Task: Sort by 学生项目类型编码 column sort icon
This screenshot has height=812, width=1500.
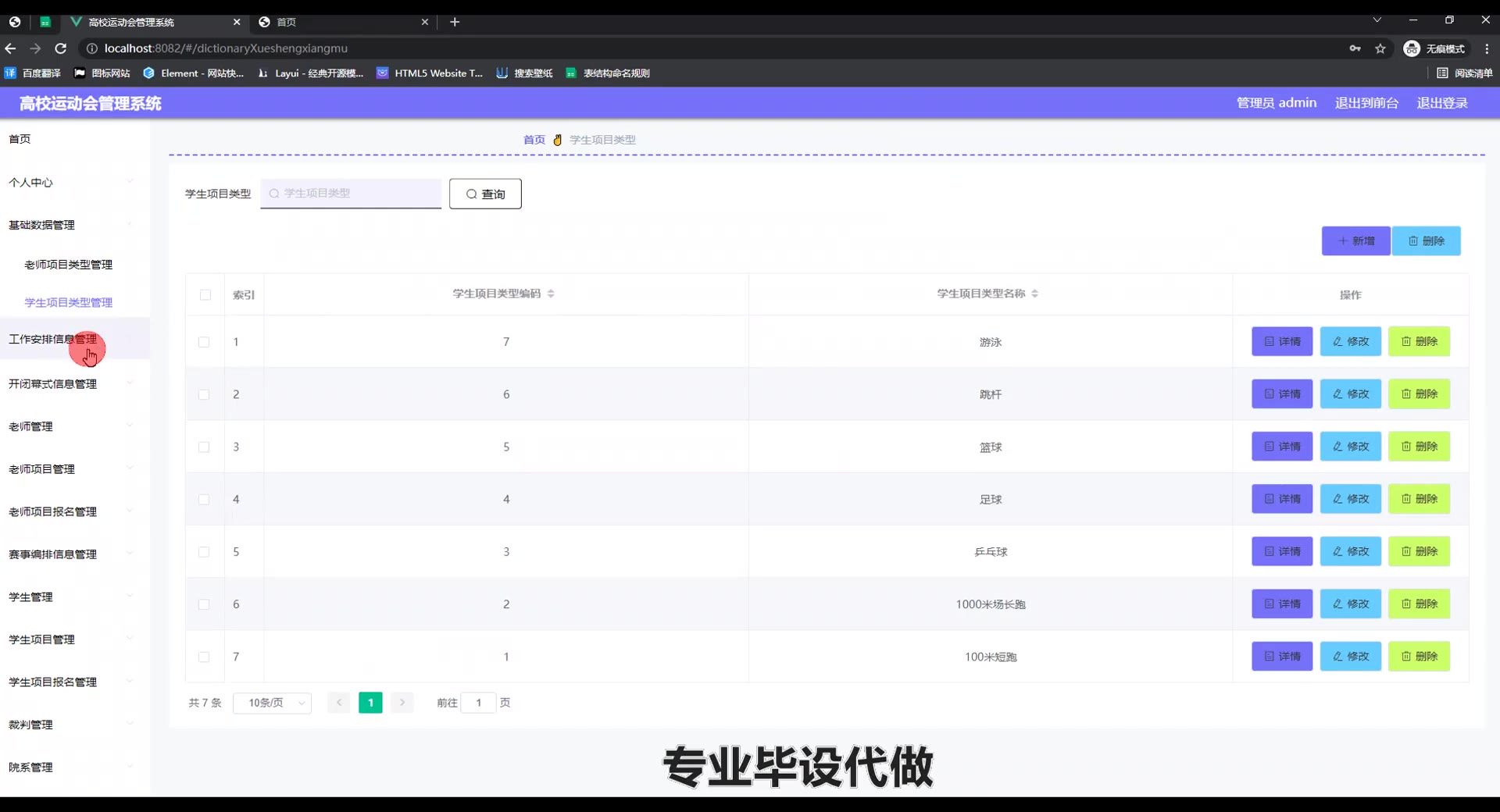Action: point(551,294)
